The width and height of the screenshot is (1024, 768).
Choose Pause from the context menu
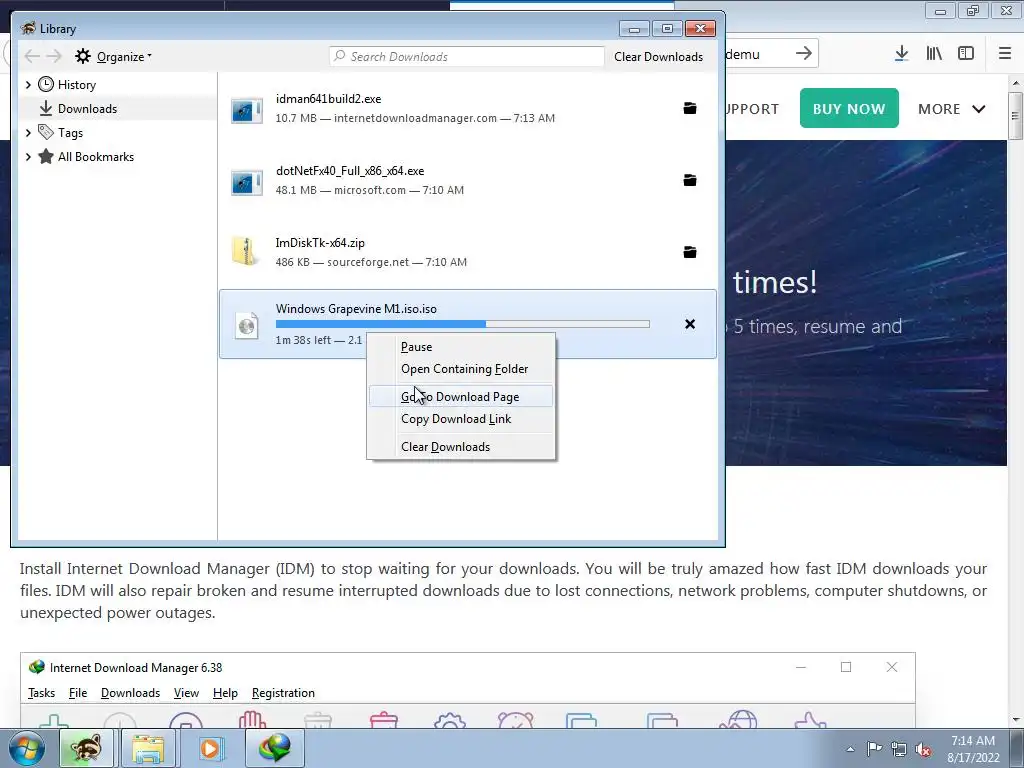[461, 347]
